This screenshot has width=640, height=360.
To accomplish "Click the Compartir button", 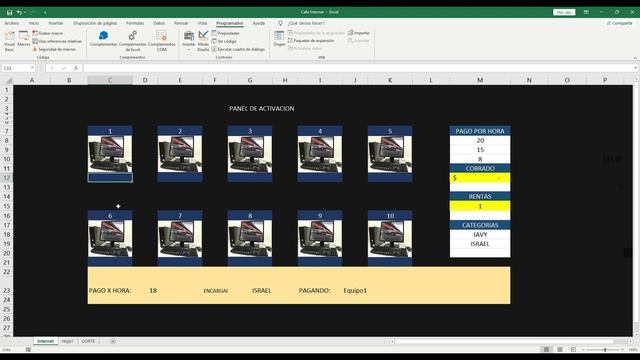I will coord(620,23).
